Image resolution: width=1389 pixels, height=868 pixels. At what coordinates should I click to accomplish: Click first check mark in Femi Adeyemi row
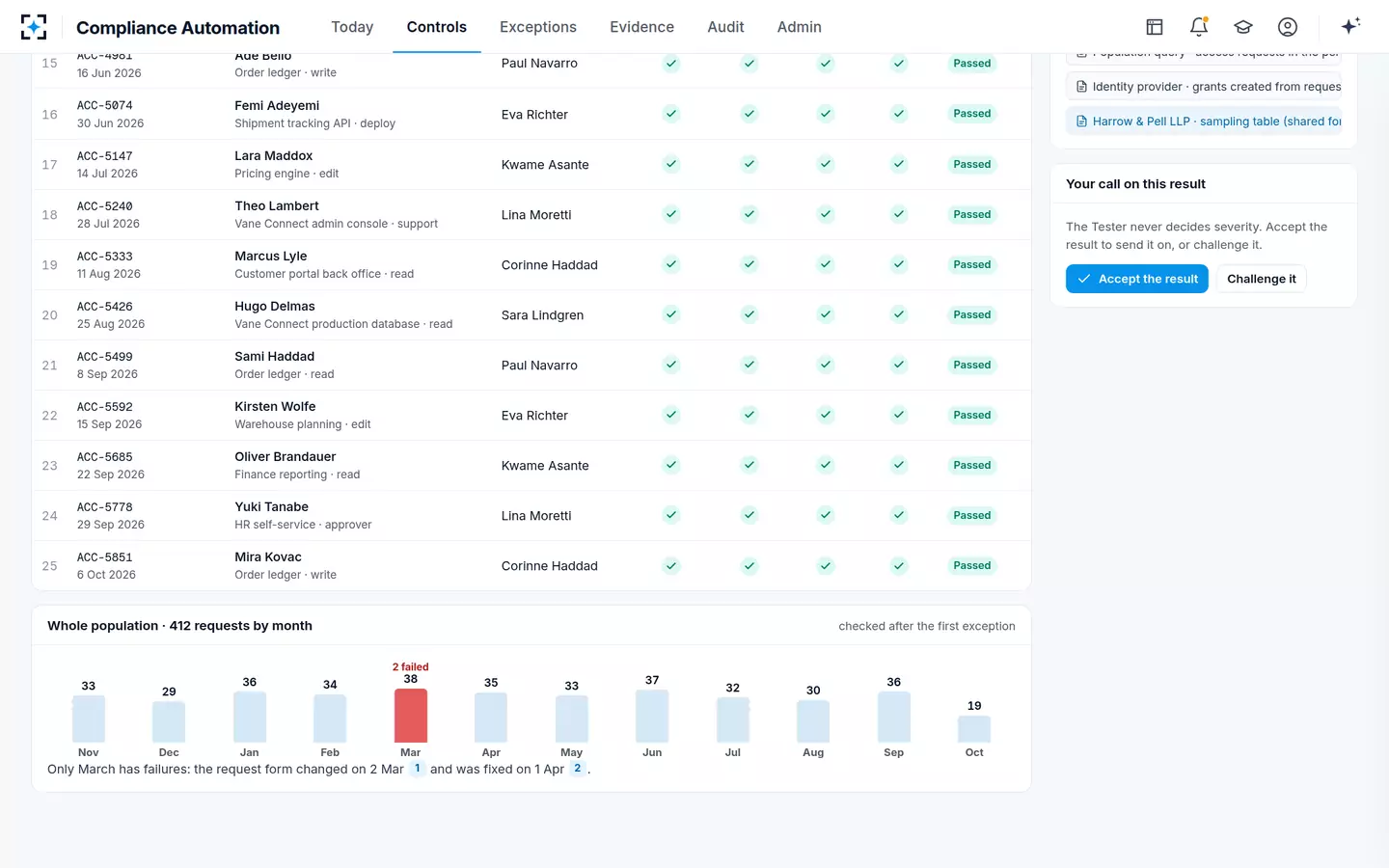(671, 114)
